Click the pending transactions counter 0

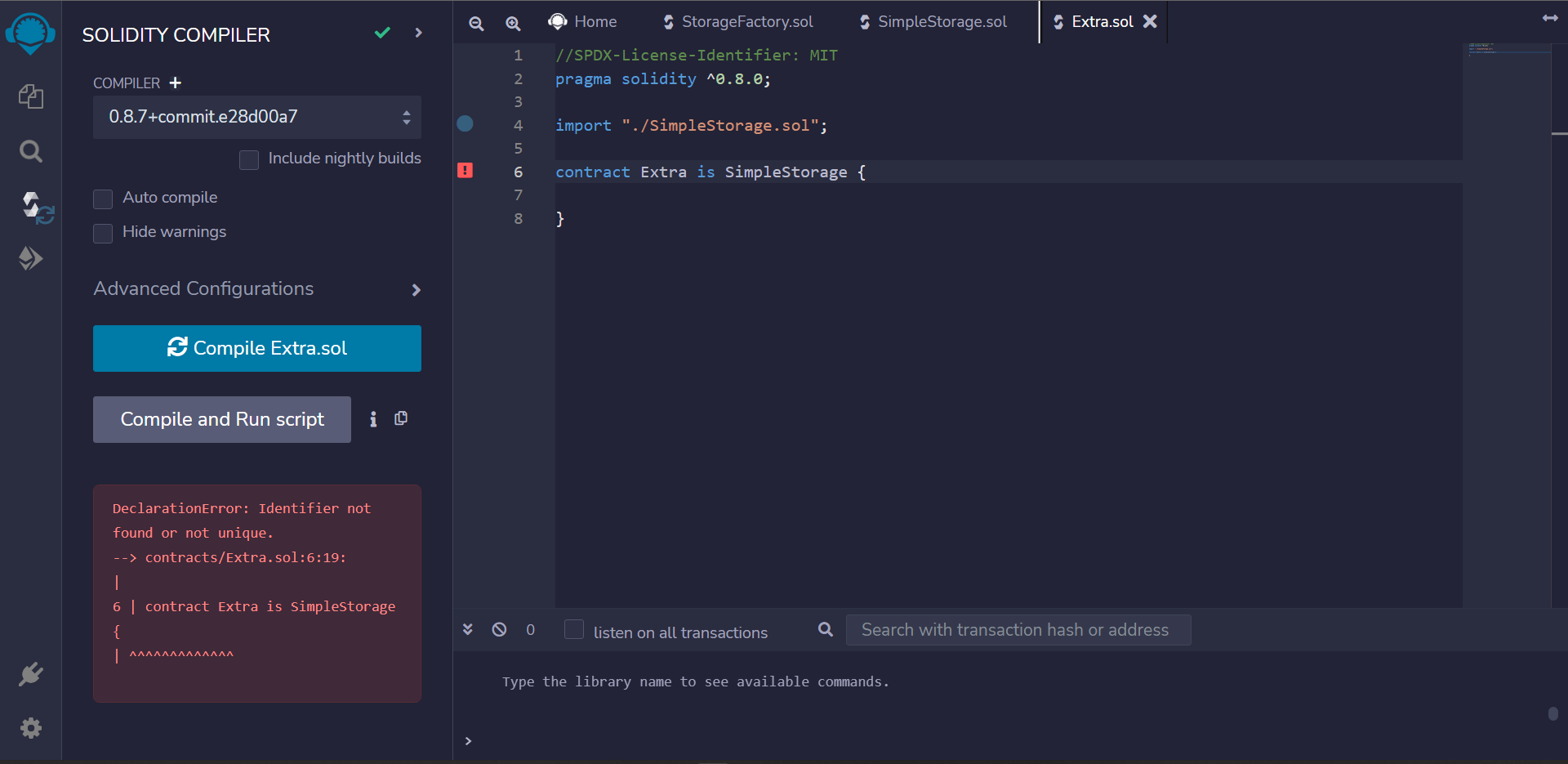531,630
